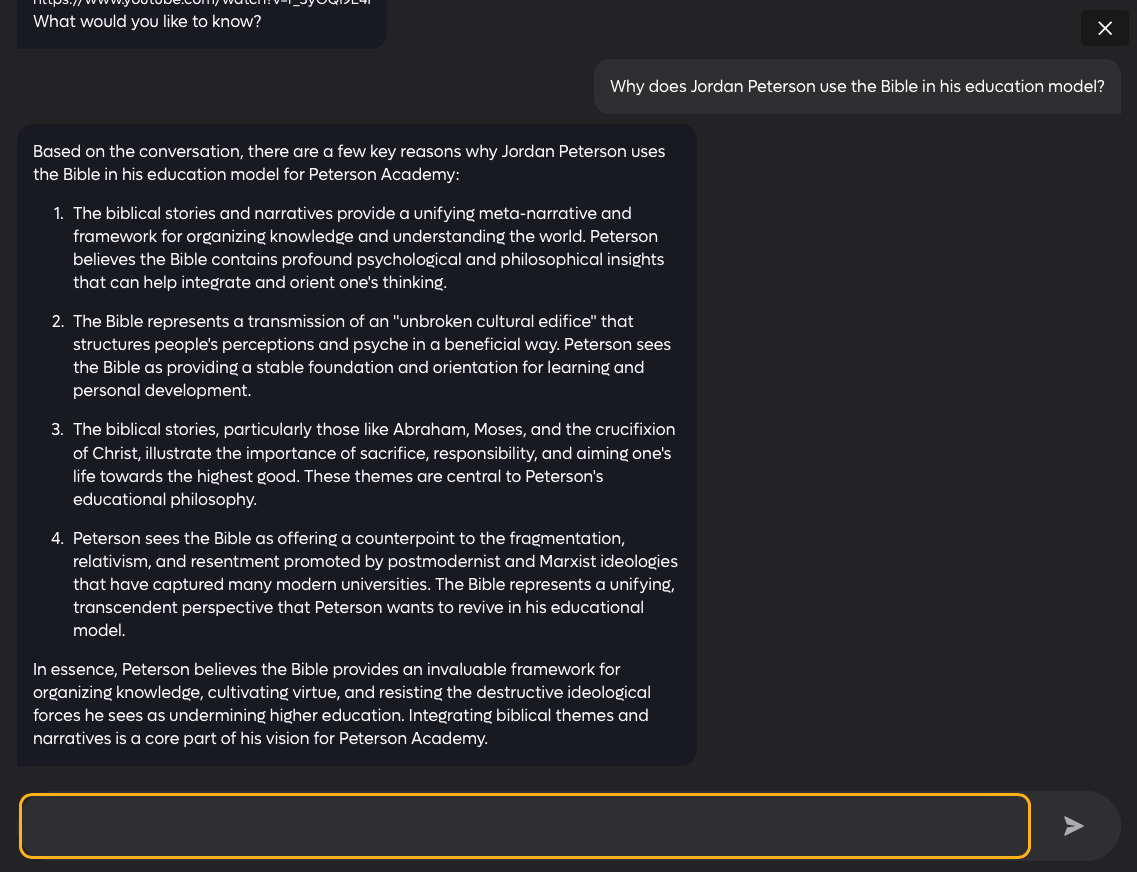
Task: Click the 'Based on the conversation' intro paragraph
Action: coord(348,163)
